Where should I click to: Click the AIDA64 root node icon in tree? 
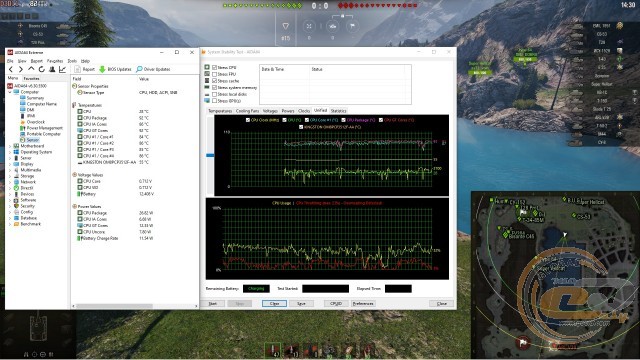pyautogui.click(x=10, y=86)
